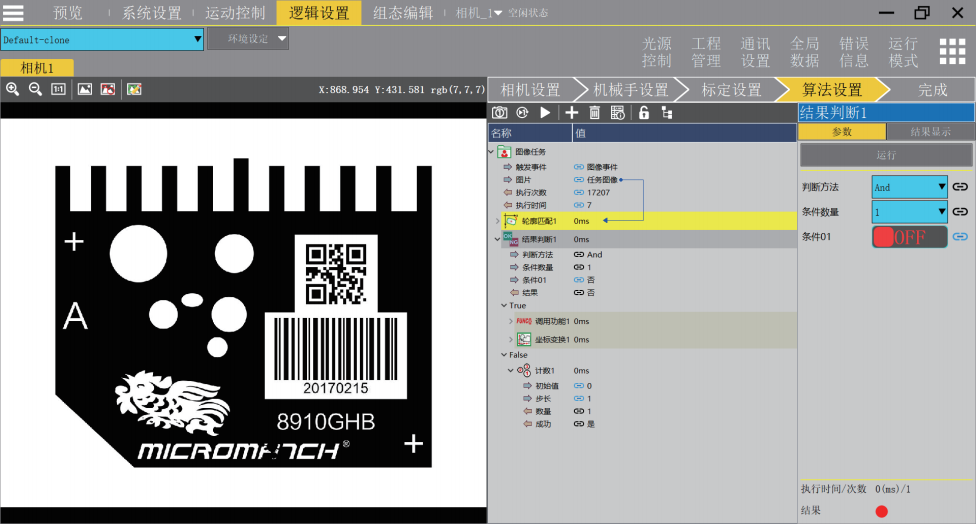This screenshot has height=524, width=976.
Task: Click the zoom out magnifier icon
Action: (35, 89)
